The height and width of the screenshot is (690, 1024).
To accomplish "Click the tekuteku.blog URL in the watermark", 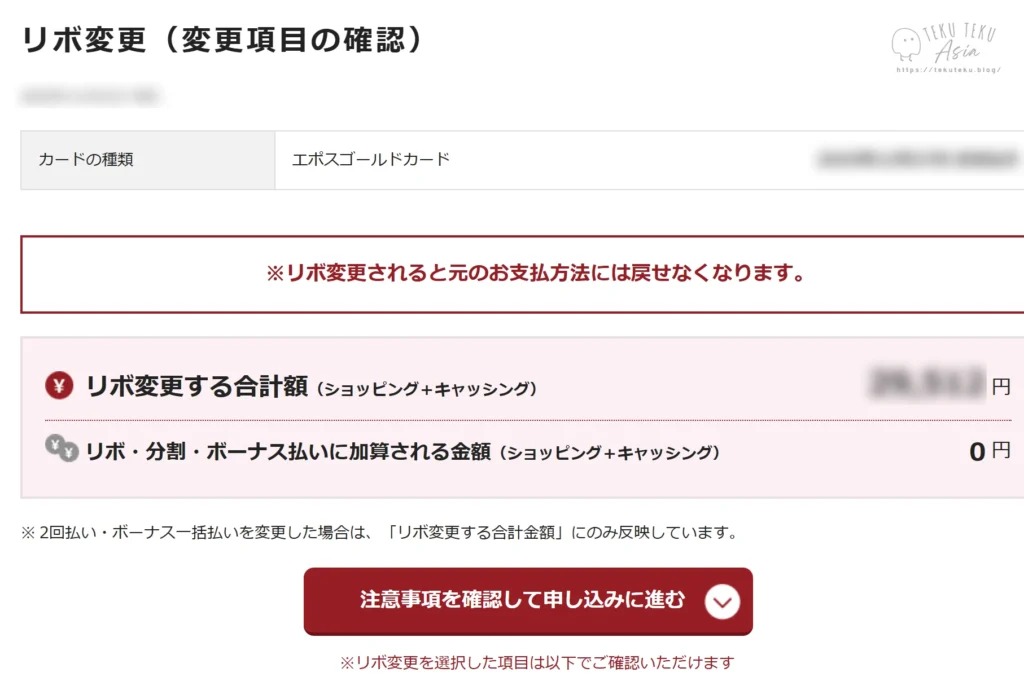I will (x=948, y=71).
